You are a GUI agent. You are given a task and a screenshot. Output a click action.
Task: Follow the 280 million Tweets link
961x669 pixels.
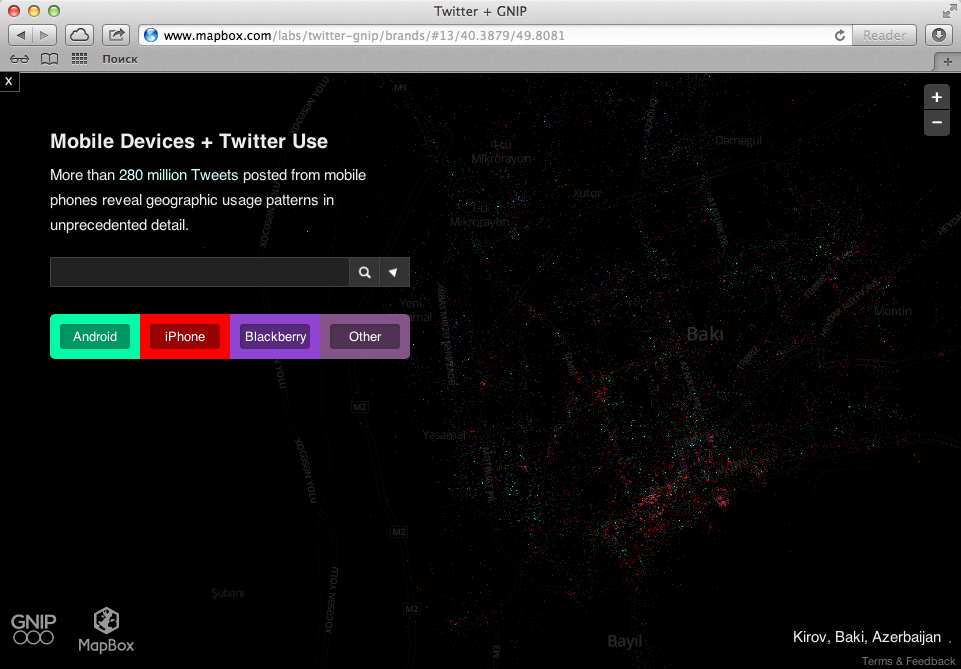[x=178, y=175]
